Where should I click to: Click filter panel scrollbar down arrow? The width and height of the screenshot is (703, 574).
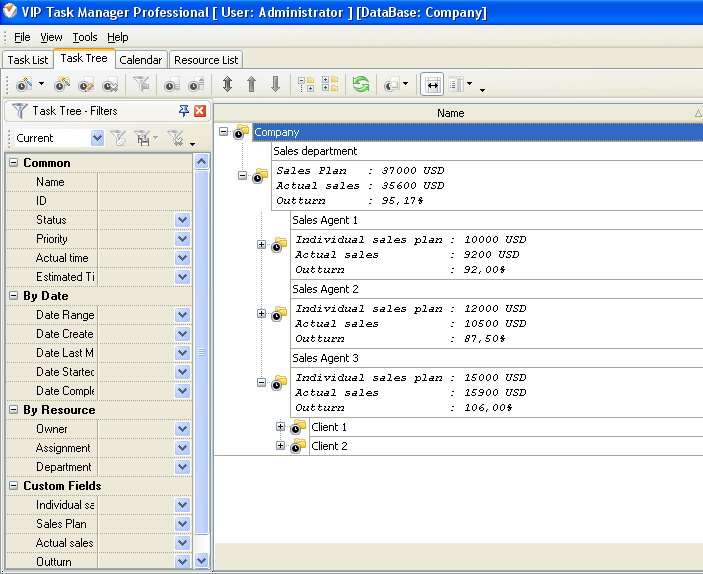(x=202, y=561)
